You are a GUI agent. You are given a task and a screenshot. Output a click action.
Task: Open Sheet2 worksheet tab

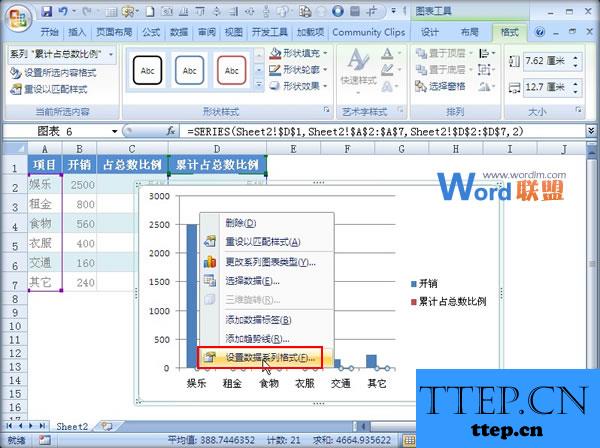click(x=72, y=426)
